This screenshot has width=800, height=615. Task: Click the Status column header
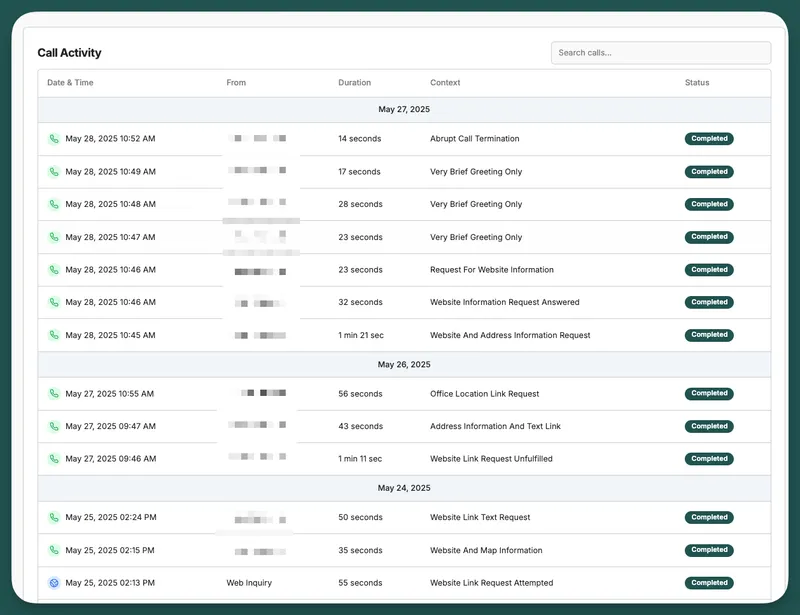tap(697, 83)
